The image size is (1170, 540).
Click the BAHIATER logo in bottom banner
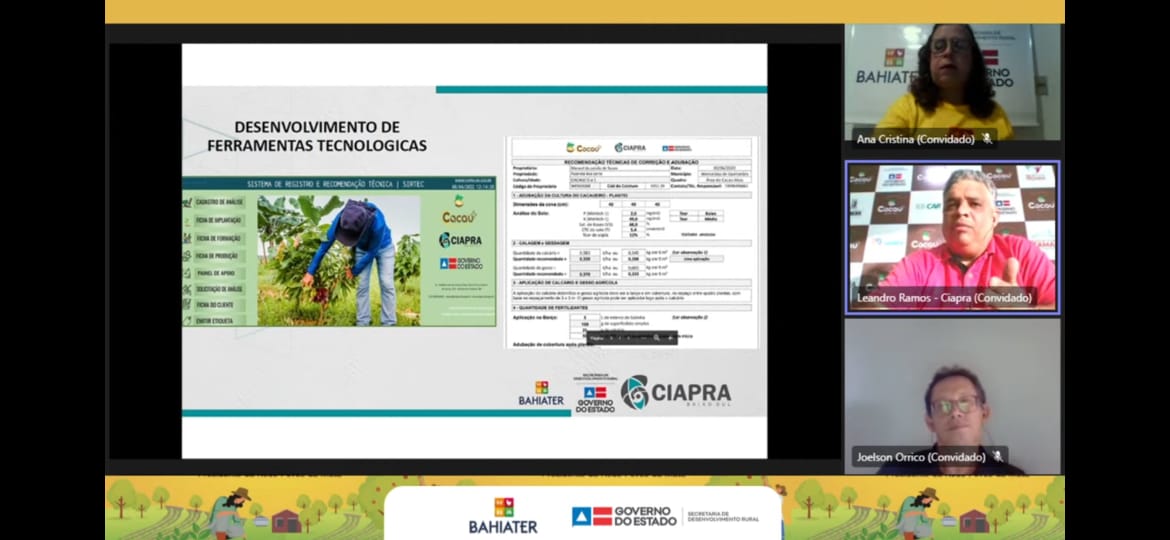(503, 515)
